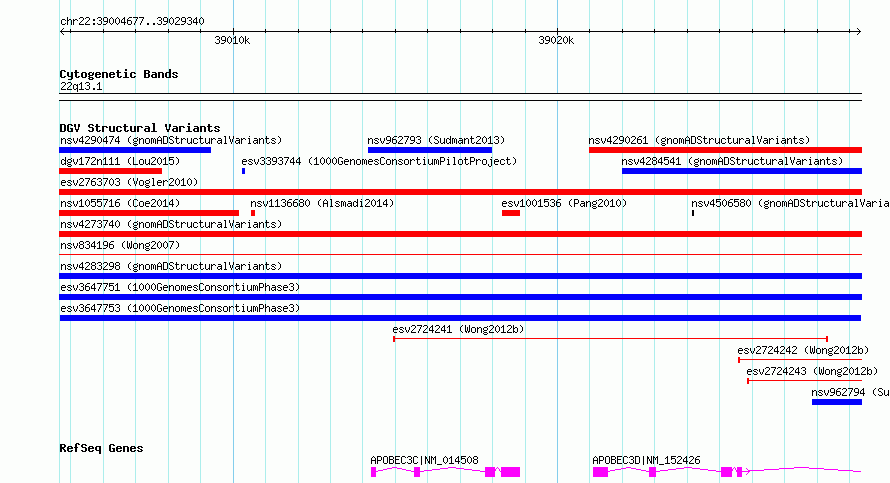The width and height of the screenshot is (890, 483).
Task: Select the tiny nsv4506580 black variant mark
Action: point(693,213)
